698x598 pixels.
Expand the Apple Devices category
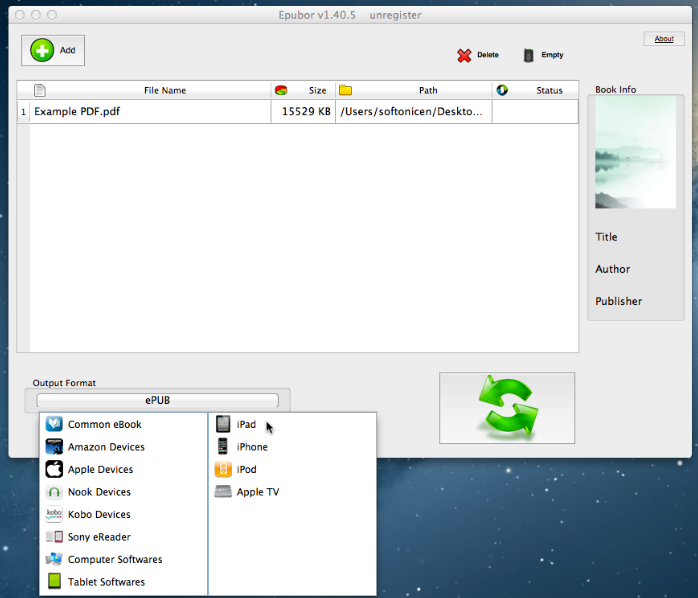tap(100, 470)
